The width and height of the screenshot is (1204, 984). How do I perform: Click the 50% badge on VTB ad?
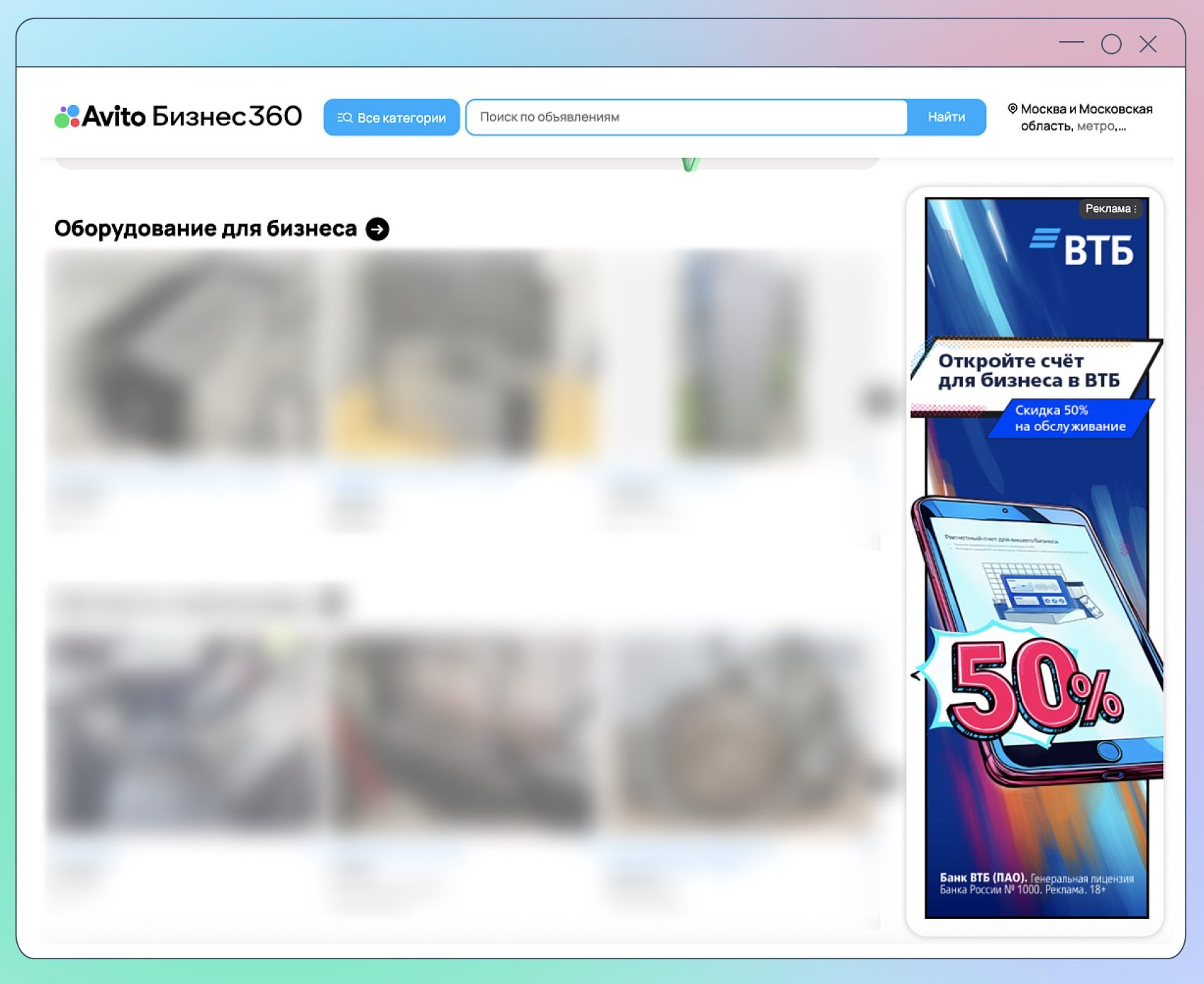click(1035, 687)
